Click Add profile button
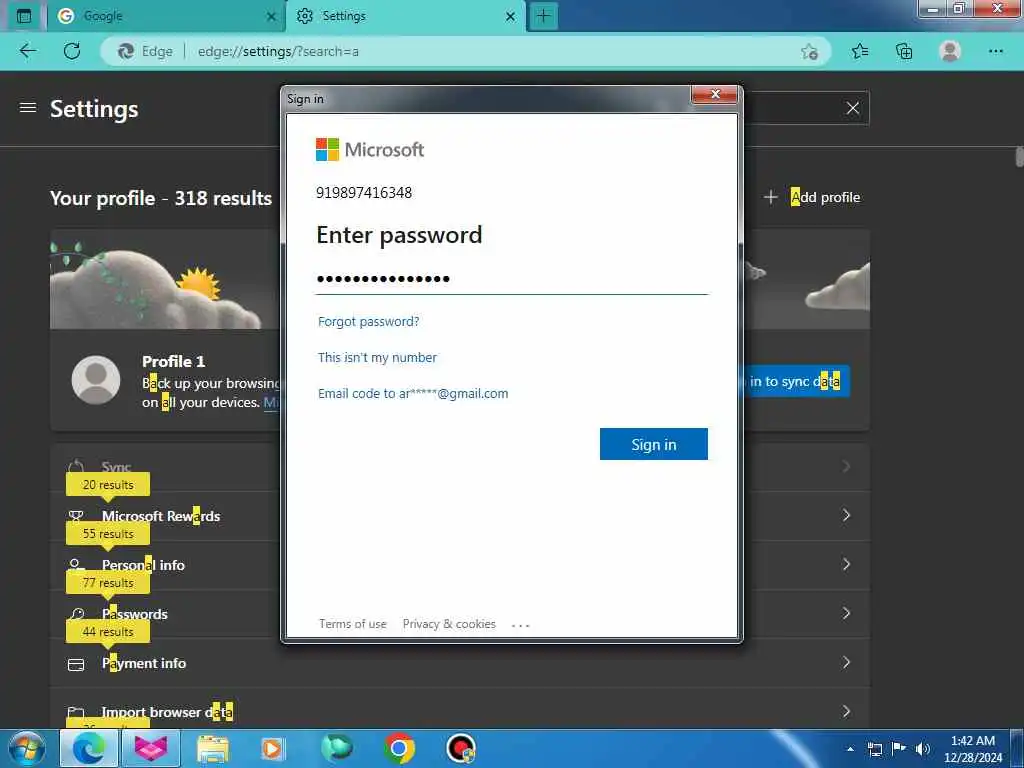Screen dimensions: 1024x768 [812, 197]
